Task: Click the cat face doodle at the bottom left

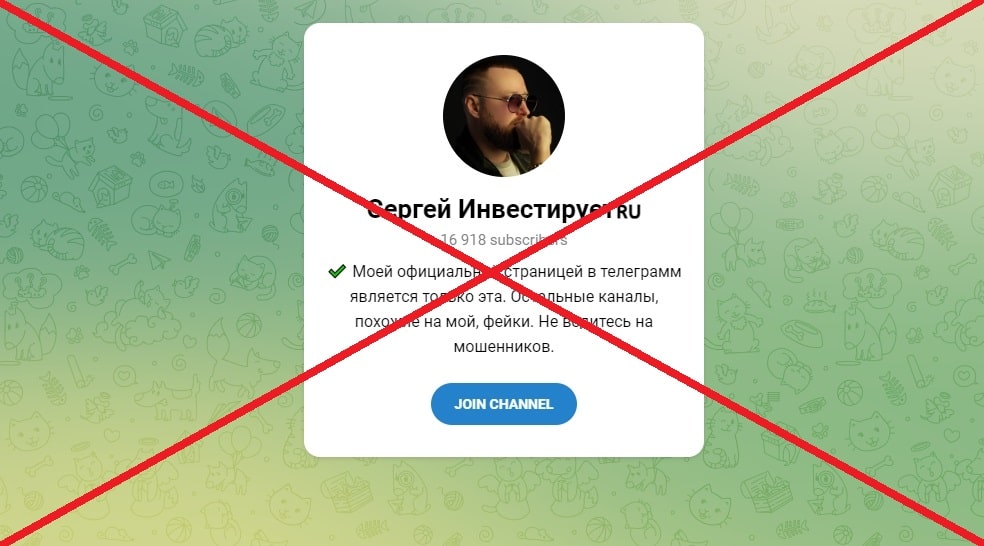Action: point(29,433)
